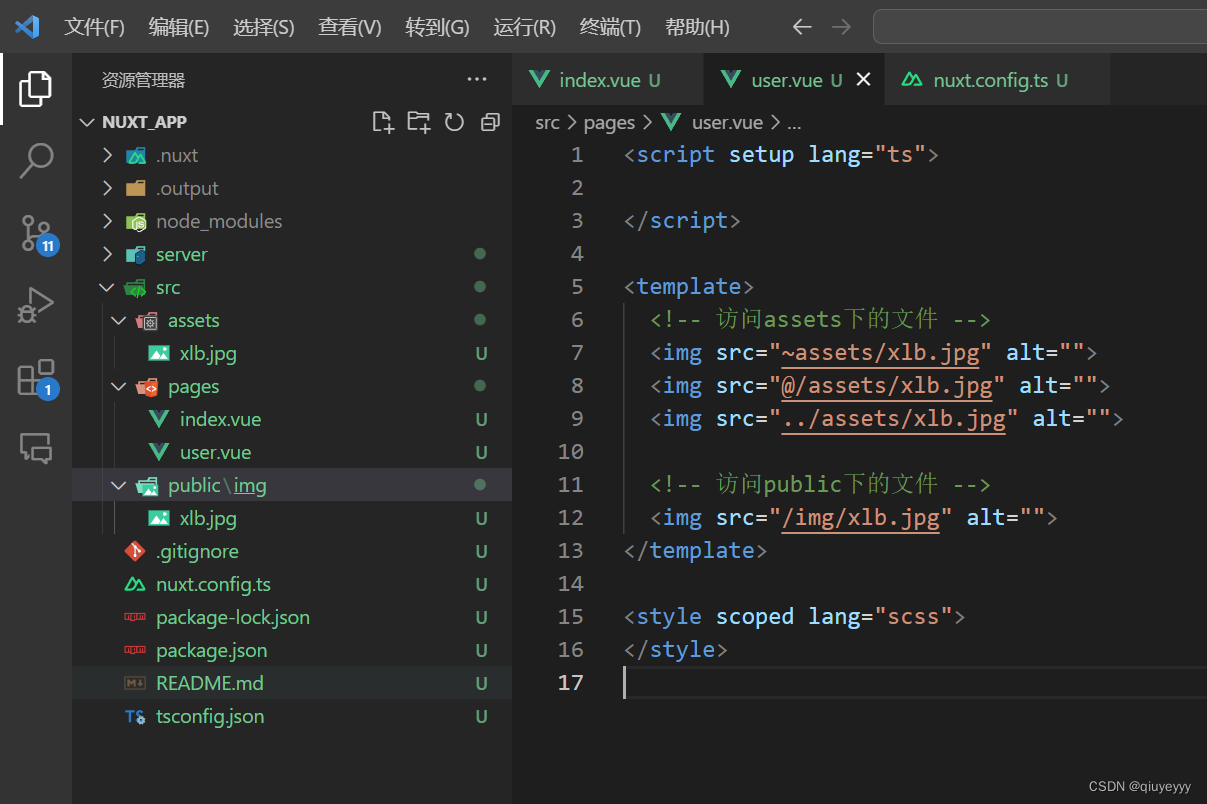Expand the node_modules folder

pos(108,221)
